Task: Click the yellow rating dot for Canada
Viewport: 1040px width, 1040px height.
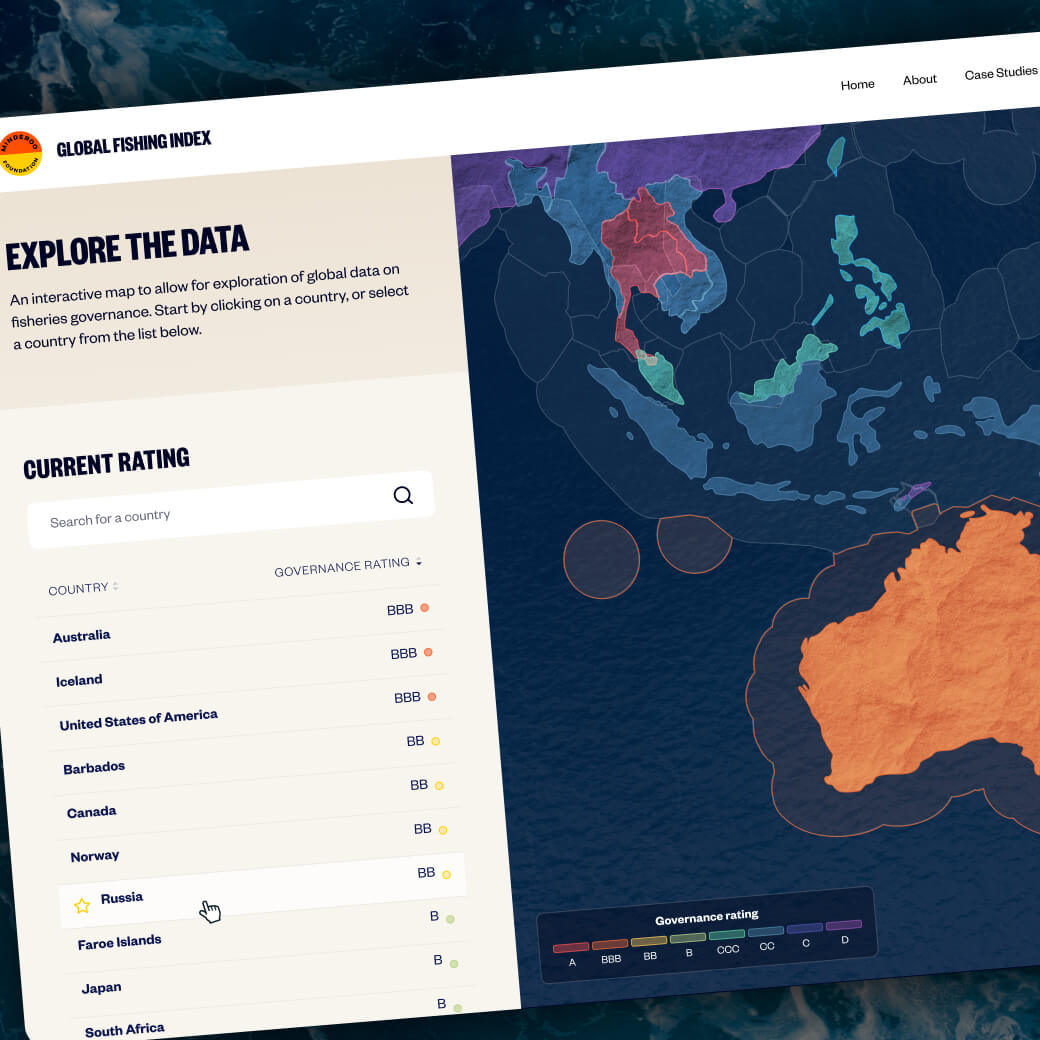Action: (x=439, y=785)
